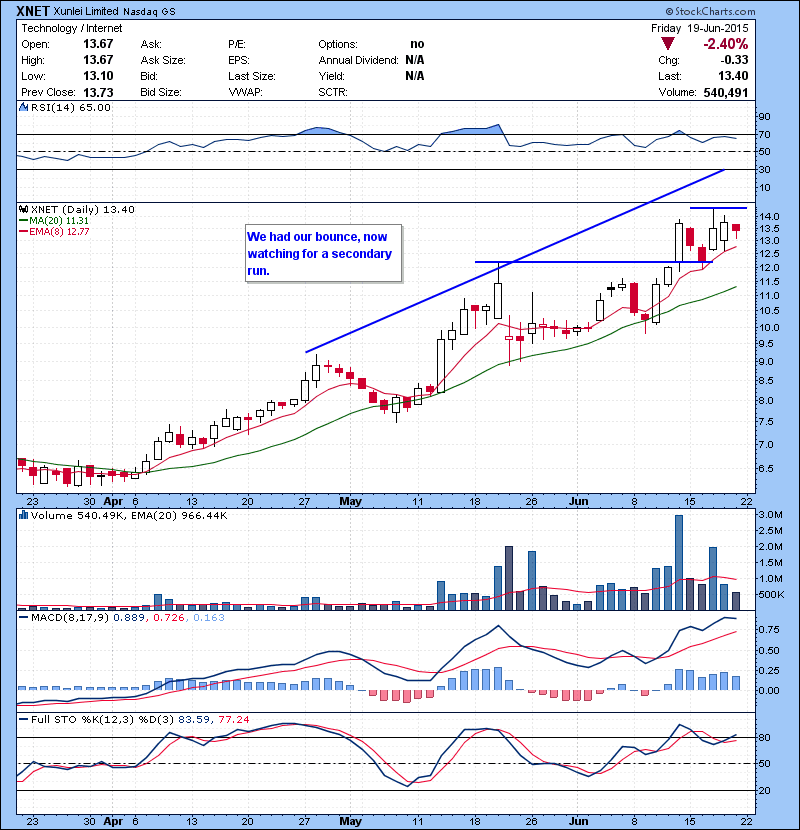Click the Options value 'no'

point(417,44)
